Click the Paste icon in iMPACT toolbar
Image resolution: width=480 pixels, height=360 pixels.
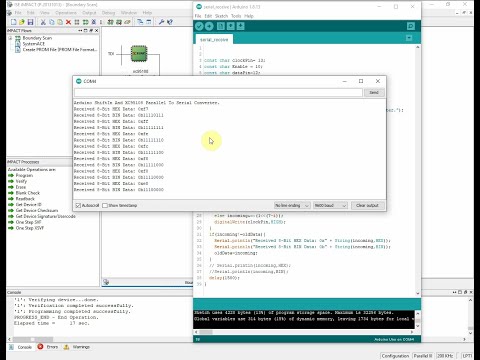point(60,22)
